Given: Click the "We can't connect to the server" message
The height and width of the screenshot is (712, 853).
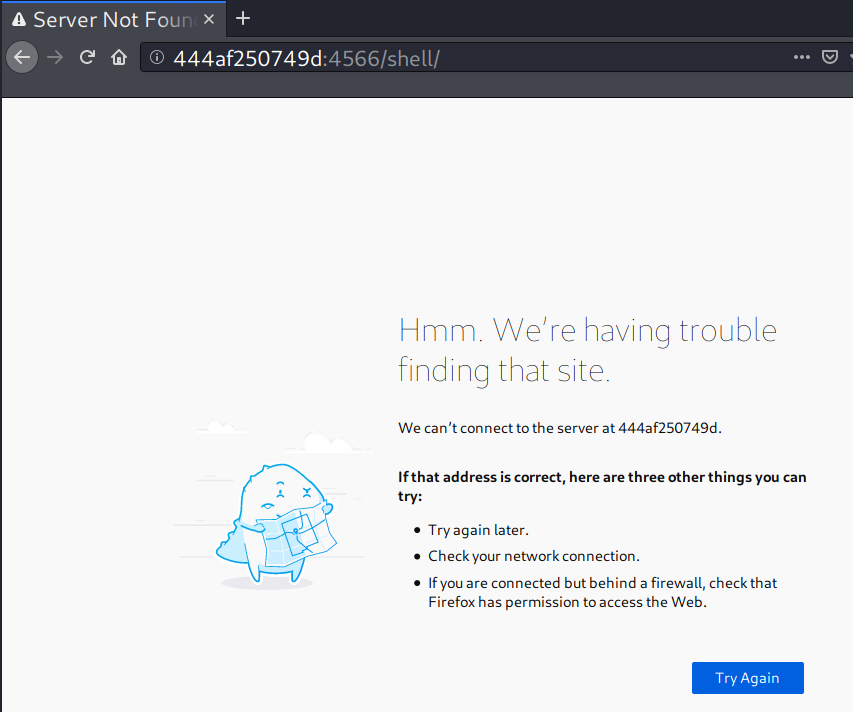Looking at the screenshot, I should click(x=559, y=428).
